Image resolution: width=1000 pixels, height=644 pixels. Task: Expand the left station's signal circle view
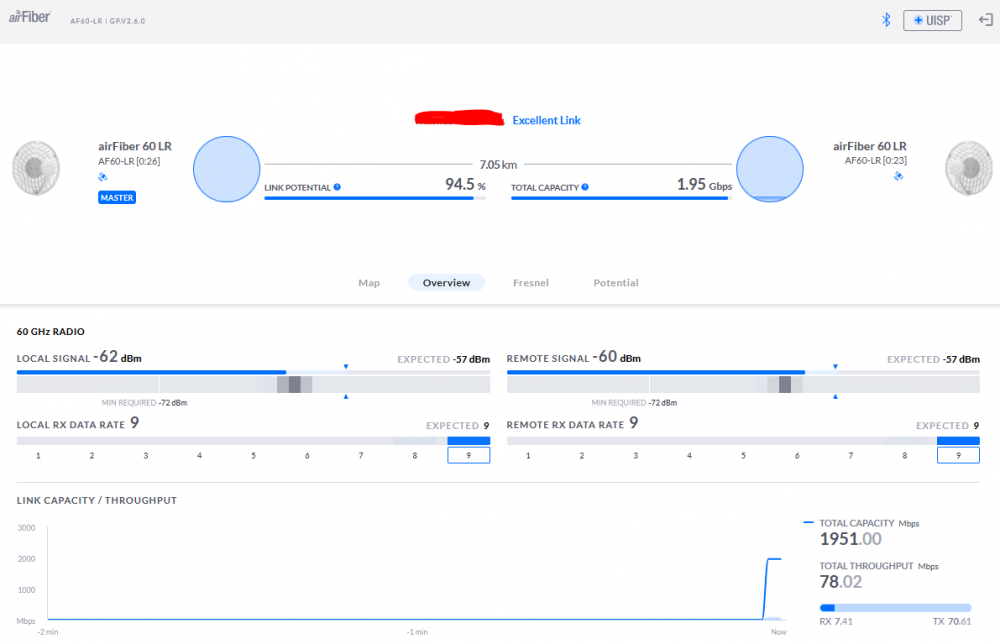[x=226, y=169]
